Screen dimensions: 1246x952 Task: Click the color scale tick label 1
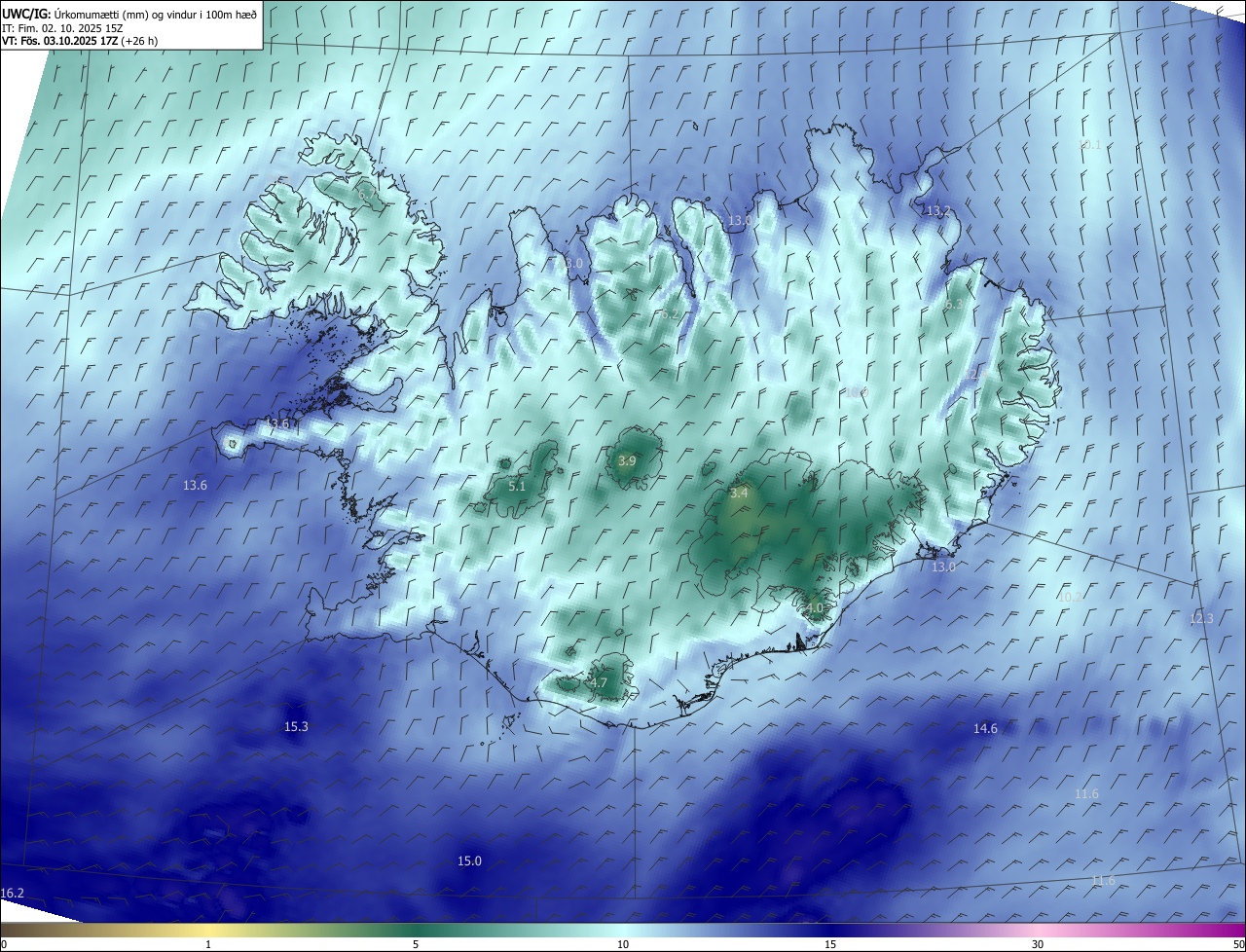[x=208, y=945]
